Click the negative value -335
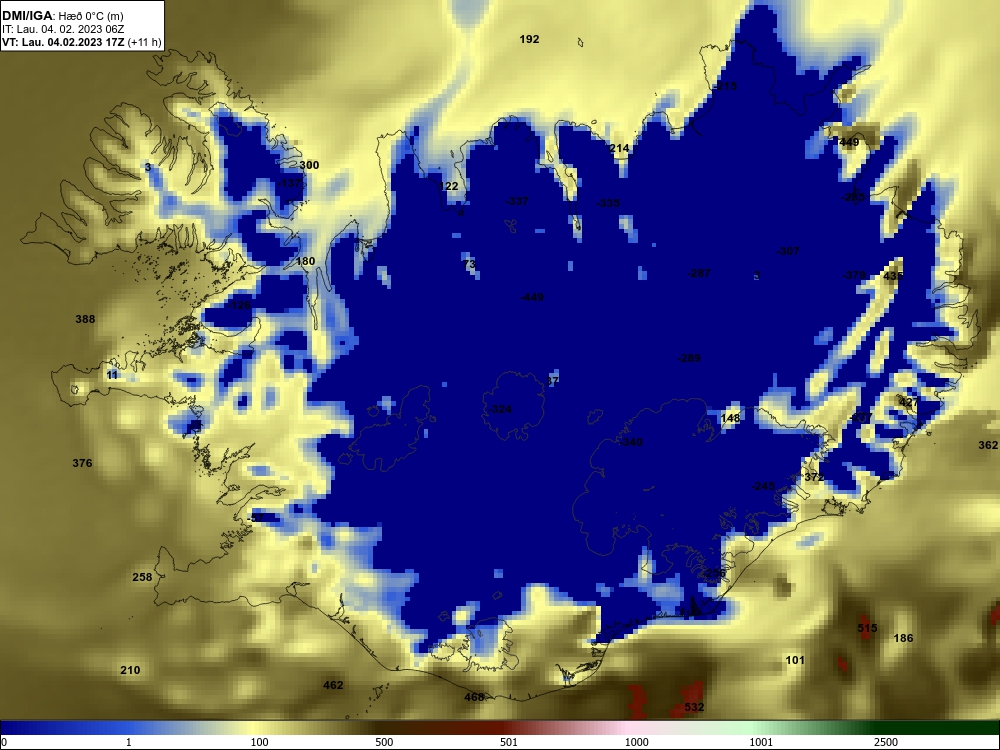 click(x=608, y=203)
